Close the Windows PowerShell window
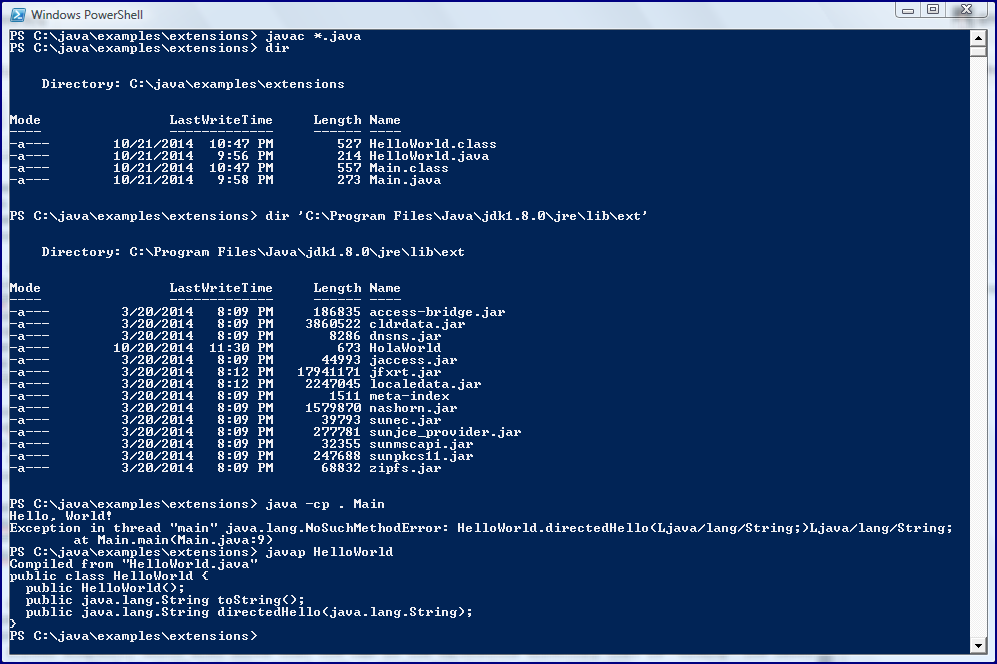This screenshot has height=664, width=997. pos(967,10)
